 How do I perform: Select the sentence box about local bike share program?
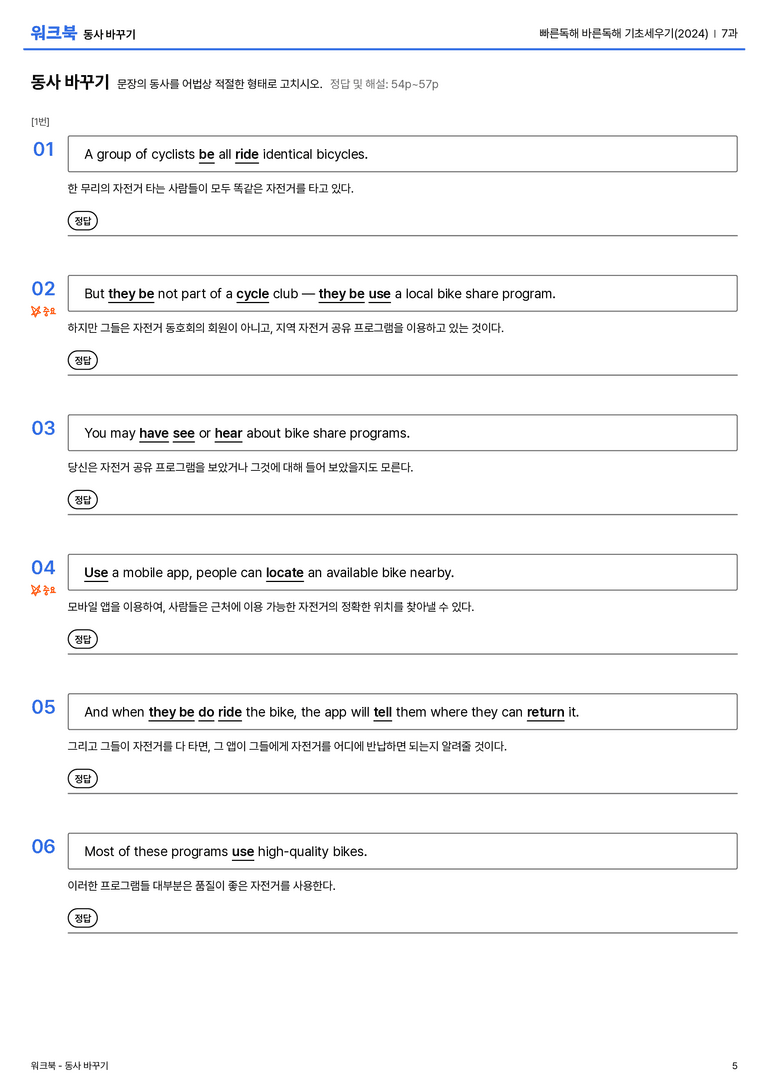402,293
